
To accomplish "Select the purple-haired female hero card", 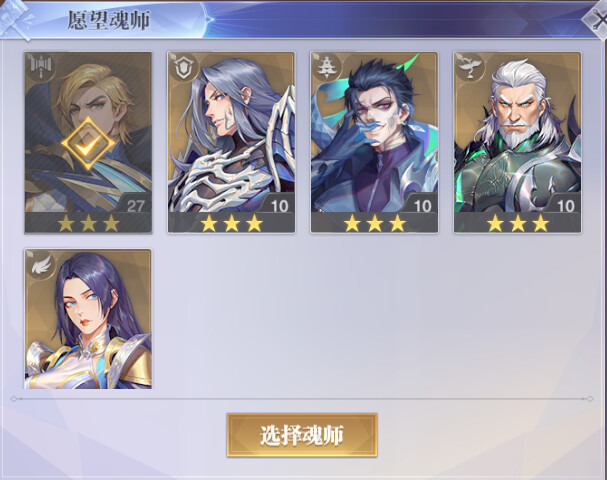I will (88, 319).
